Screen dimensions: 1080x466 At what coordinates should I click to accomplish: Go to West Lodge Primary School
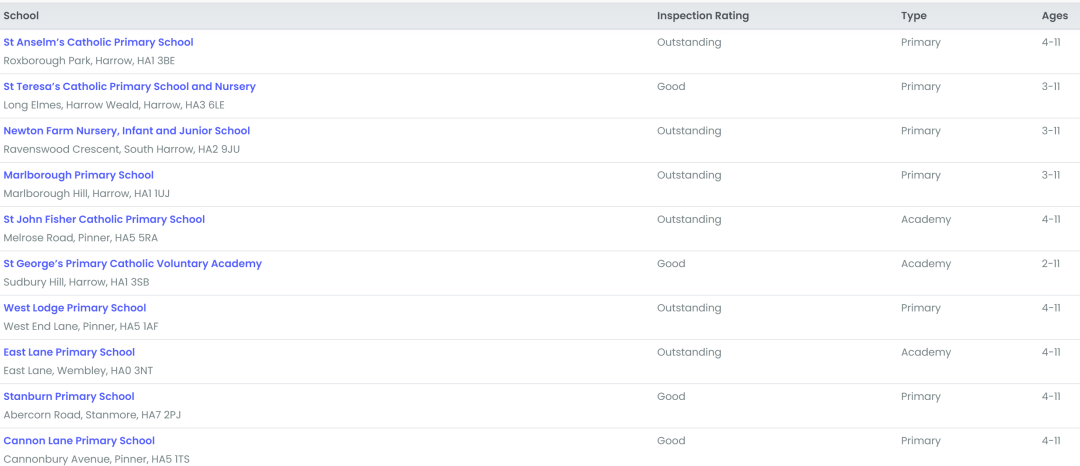click(x=74, y=308)
